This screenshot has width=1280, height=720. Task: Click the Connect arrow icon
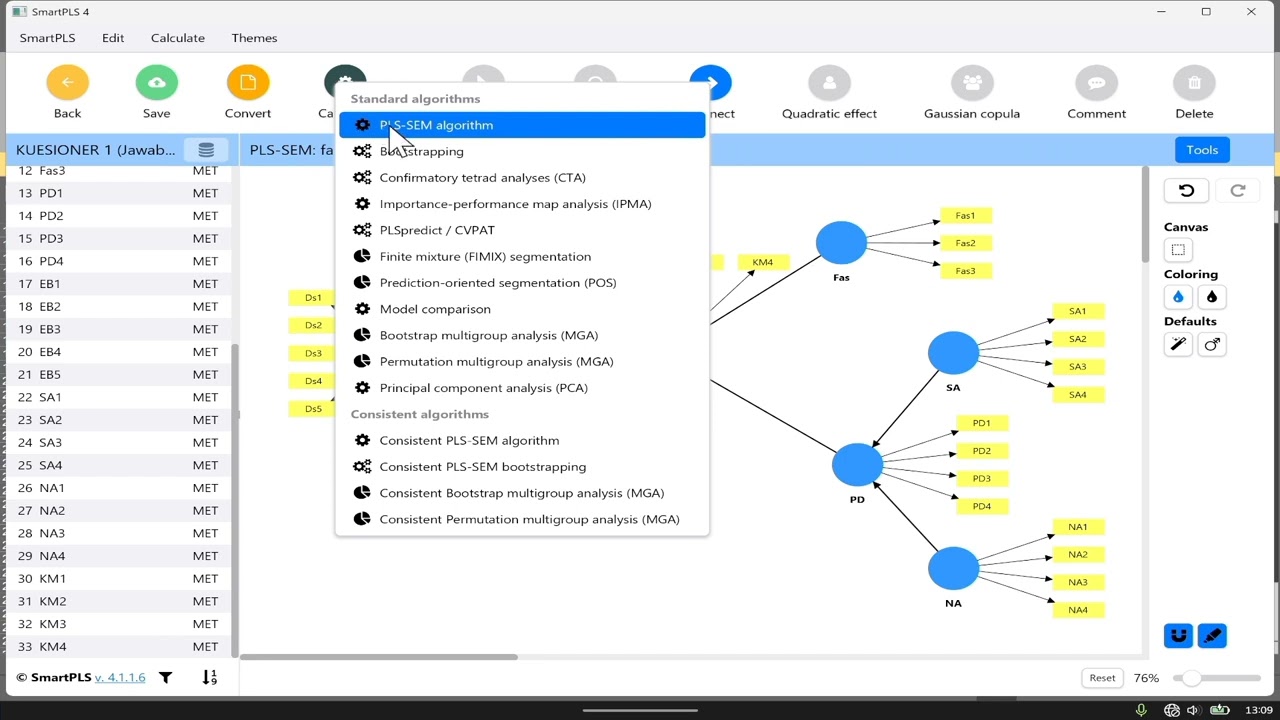[711, 82]
